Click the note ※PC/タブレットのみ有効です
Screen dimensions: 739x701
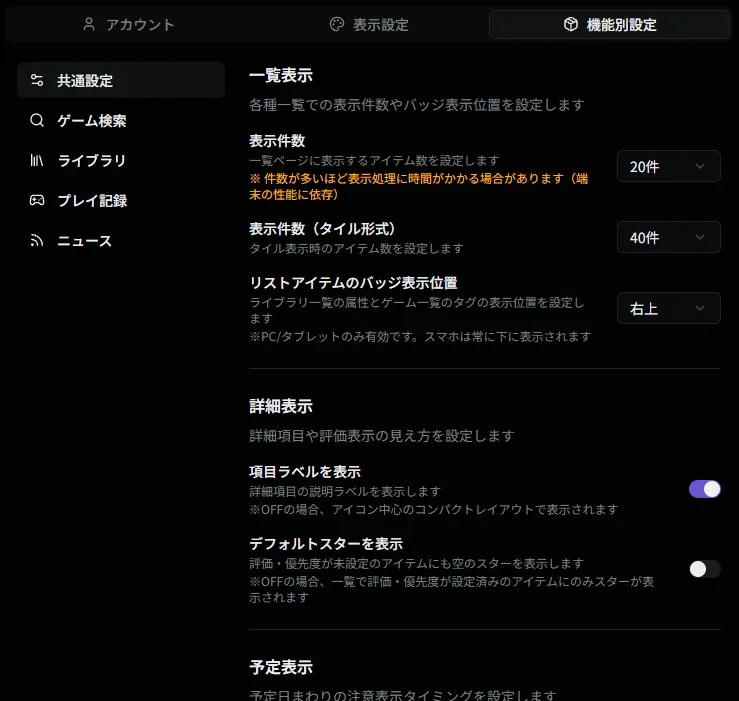420,337
